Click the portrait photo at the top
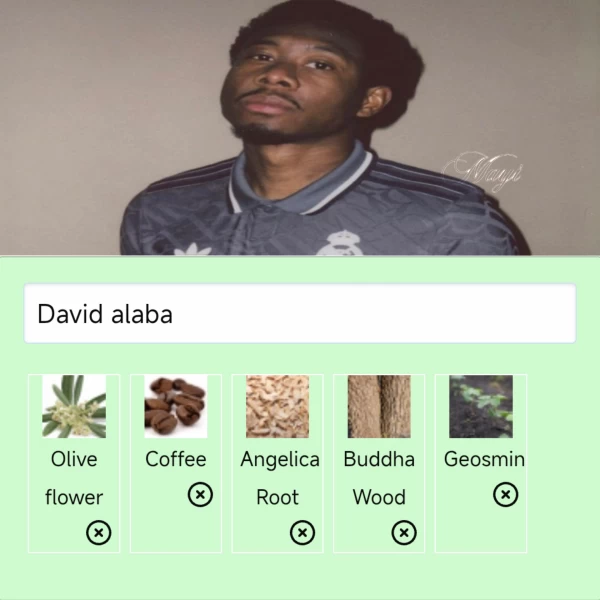Screen dimensions: 600x600 pyautogui.click(x=300, y=127)
